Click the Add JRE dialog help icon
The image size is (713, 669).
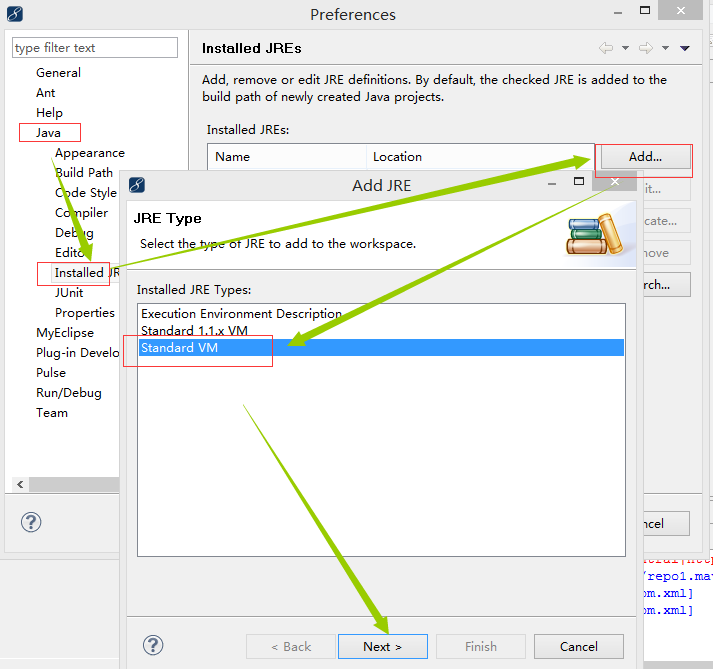click(153, 645)
